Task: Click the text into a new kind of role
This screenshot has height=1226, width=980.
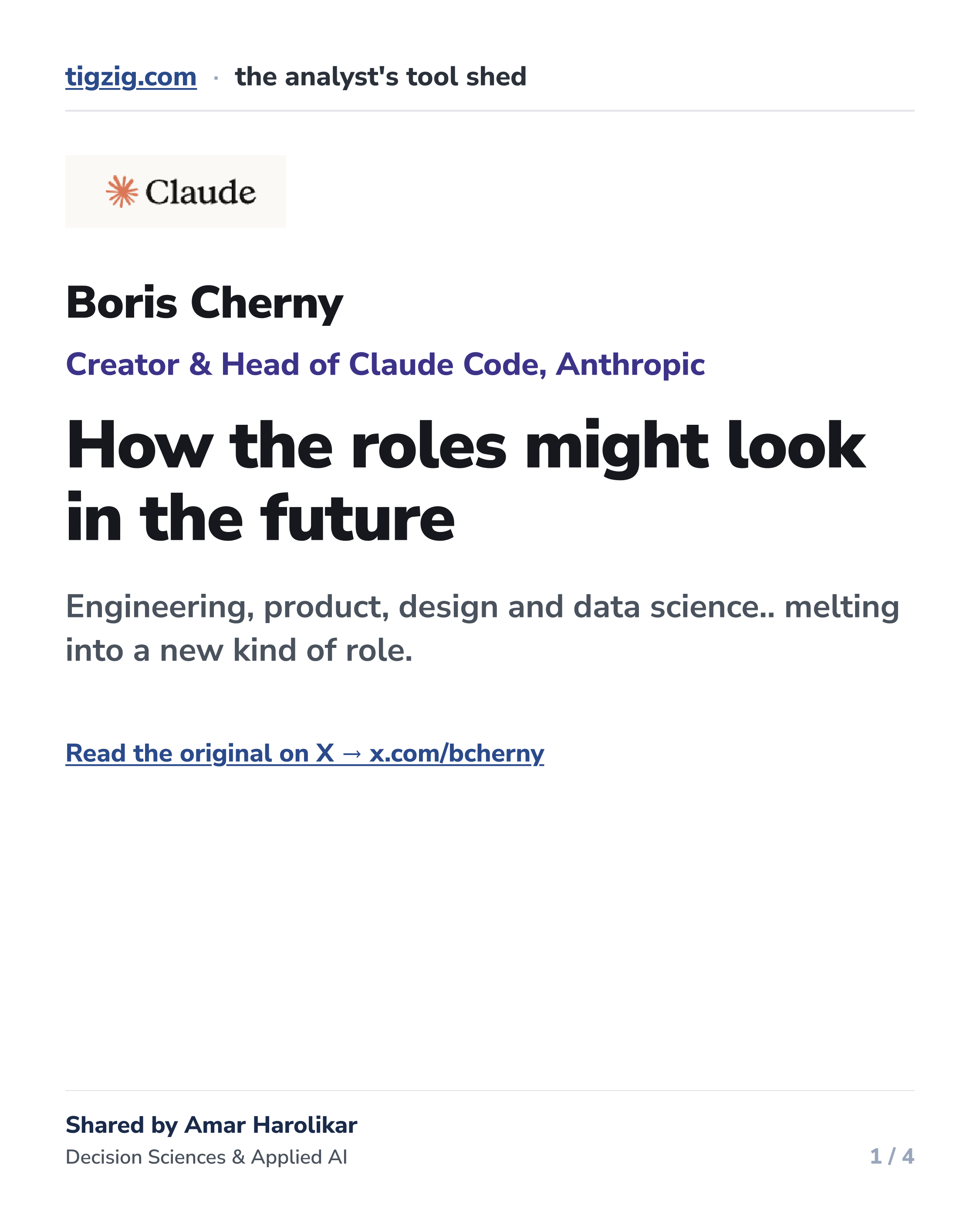Action: (239, 650)
